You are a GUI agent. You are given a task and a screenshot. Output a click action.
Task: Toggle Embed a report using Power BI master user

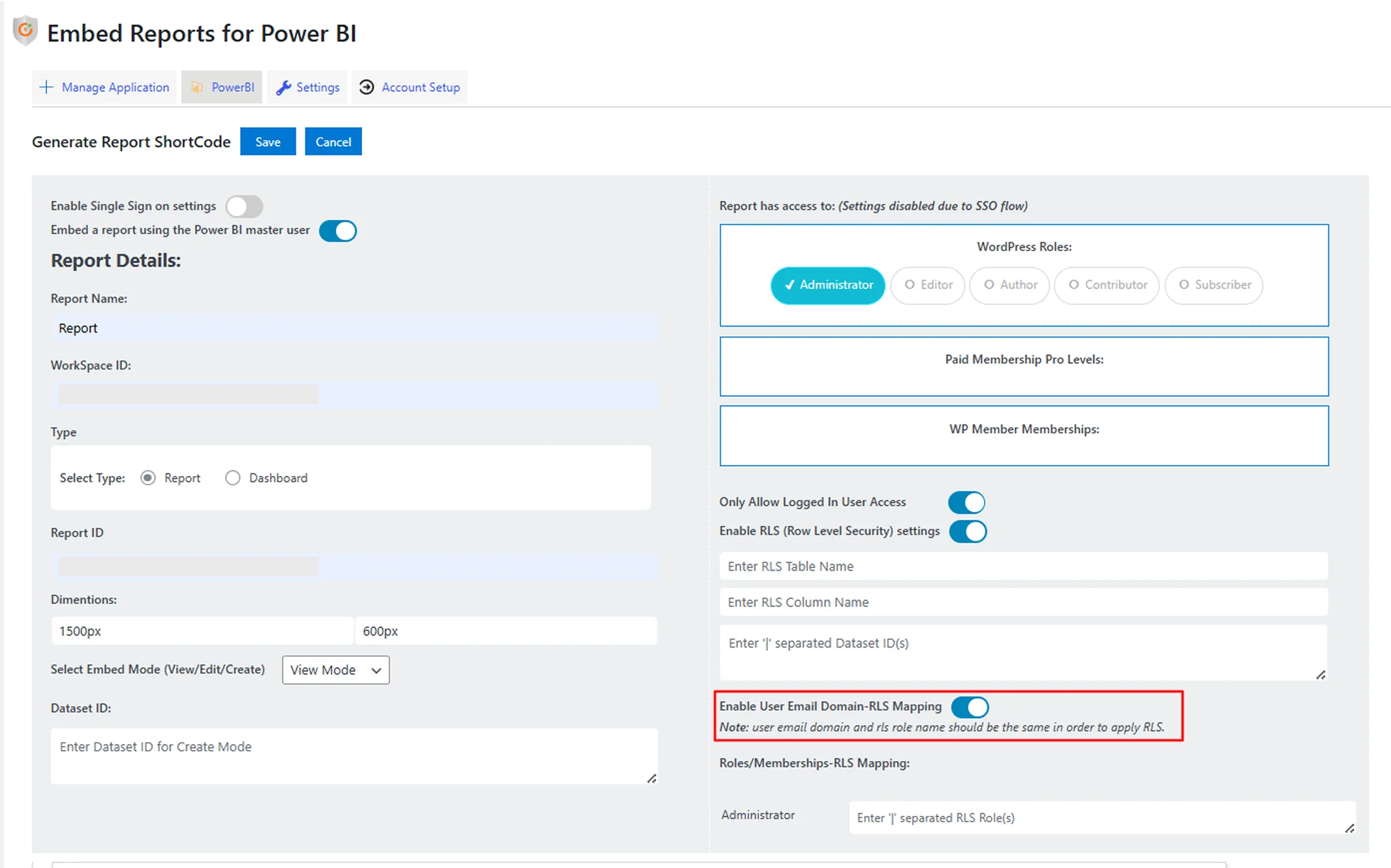[x=338, y=231]
